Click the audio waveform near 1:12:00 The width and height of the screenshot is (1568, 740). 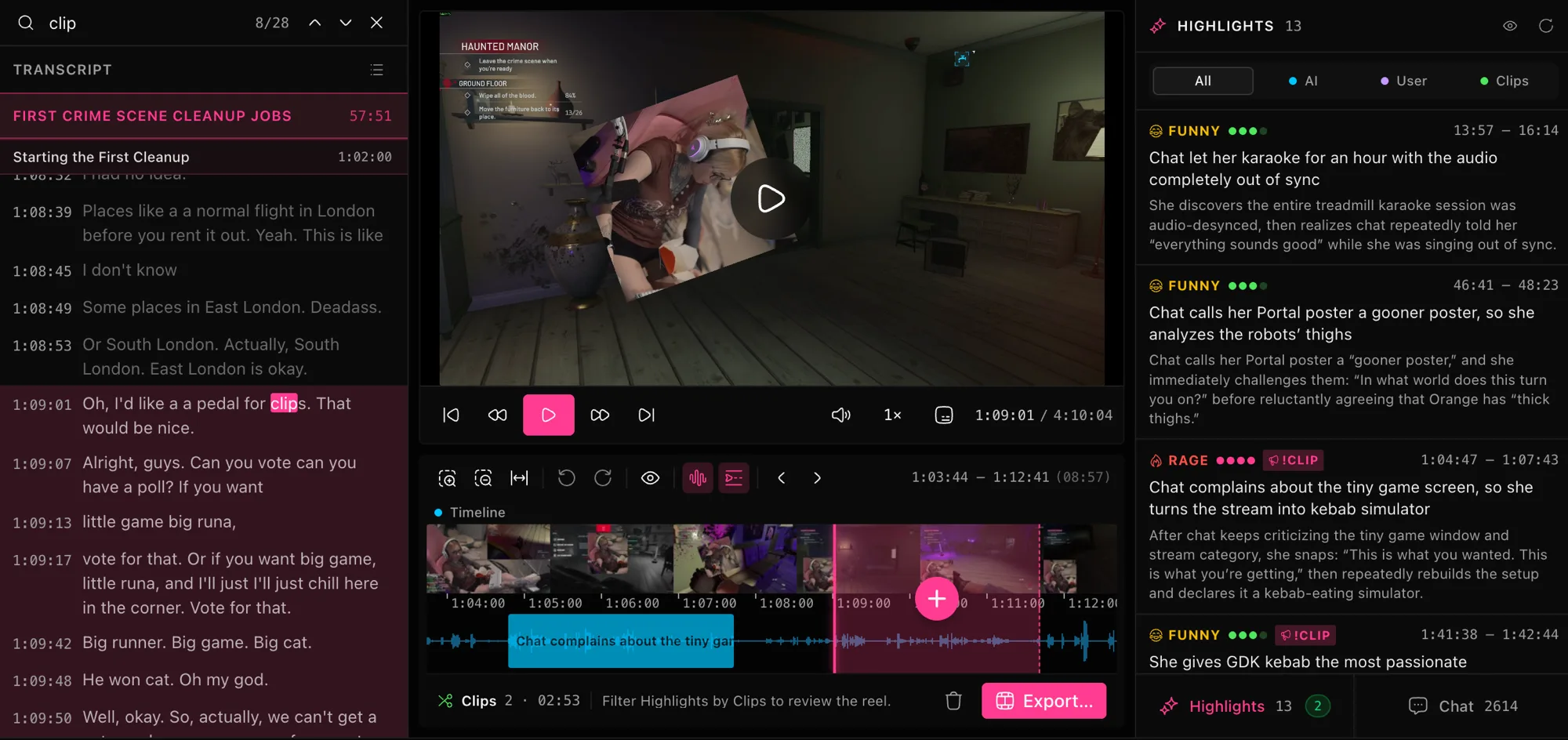click(1086, 641)
